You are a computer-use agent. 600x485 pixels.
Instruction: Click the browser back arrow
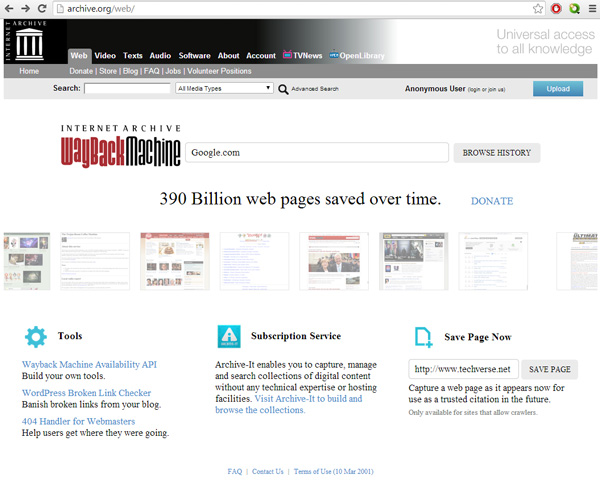coord(9,8)
